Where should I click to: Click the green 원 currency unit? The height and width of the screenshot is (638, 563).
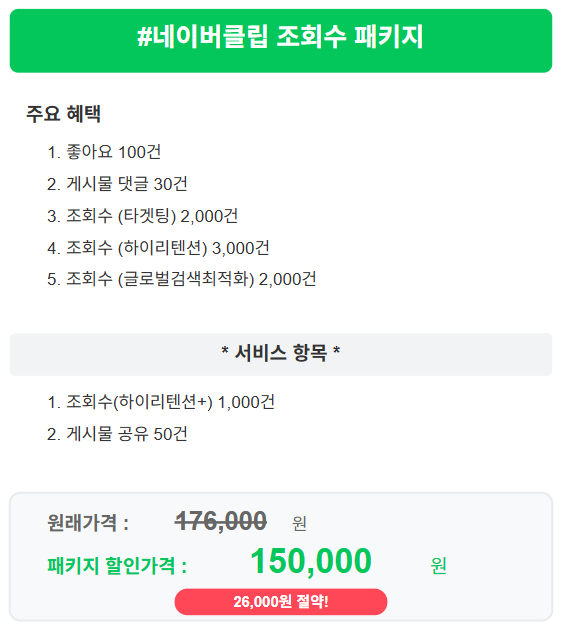pos(439,565)
